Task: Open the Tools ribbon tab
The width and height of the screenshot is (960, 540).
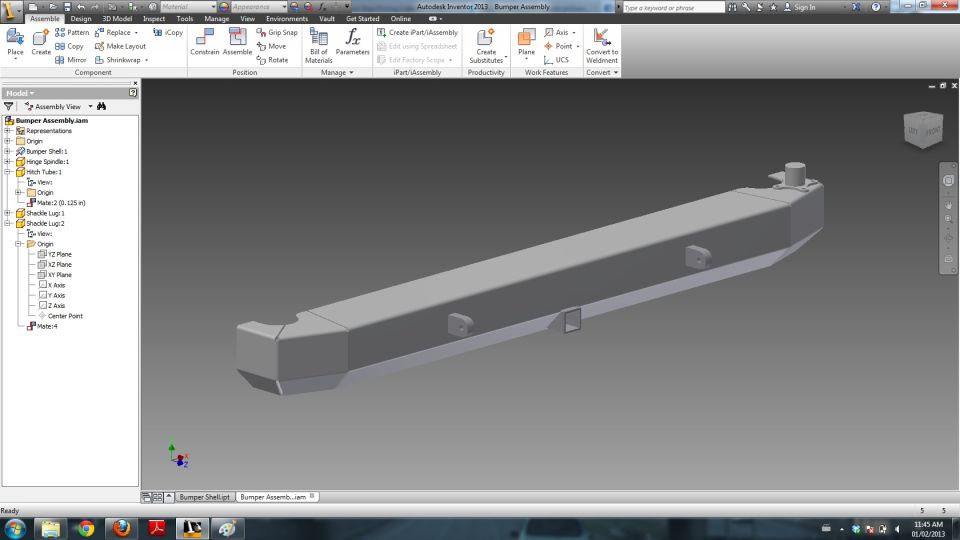Action: 184,19
